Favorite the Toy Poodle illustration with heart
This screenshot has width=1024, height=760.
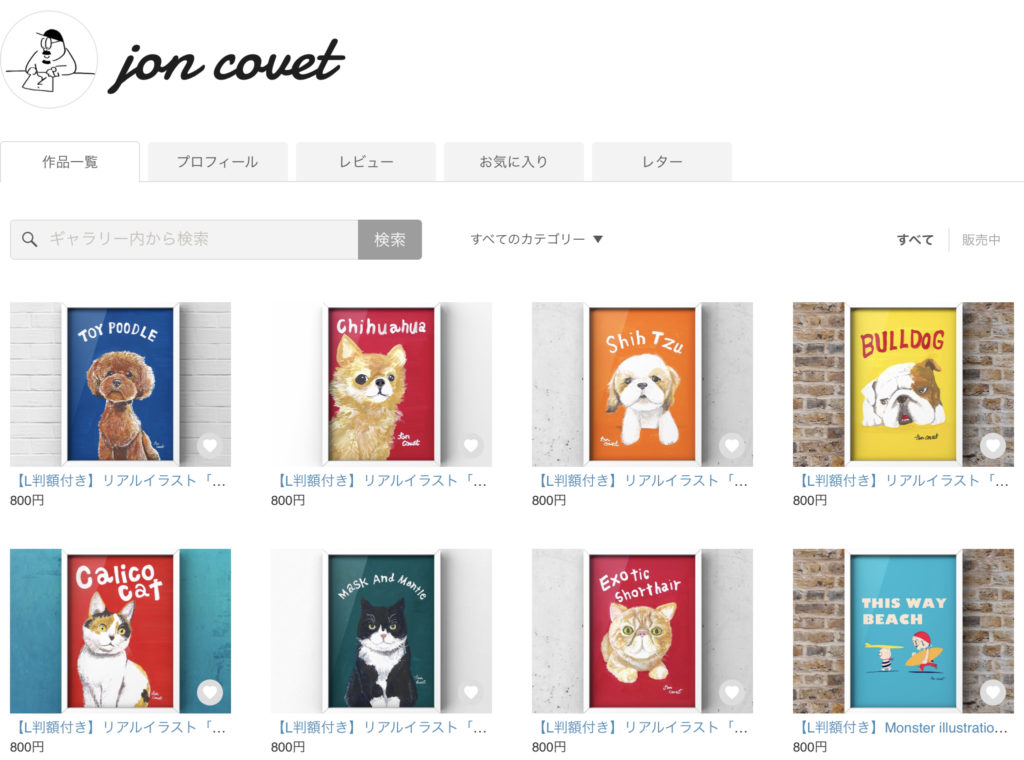(x=210, y=446)
